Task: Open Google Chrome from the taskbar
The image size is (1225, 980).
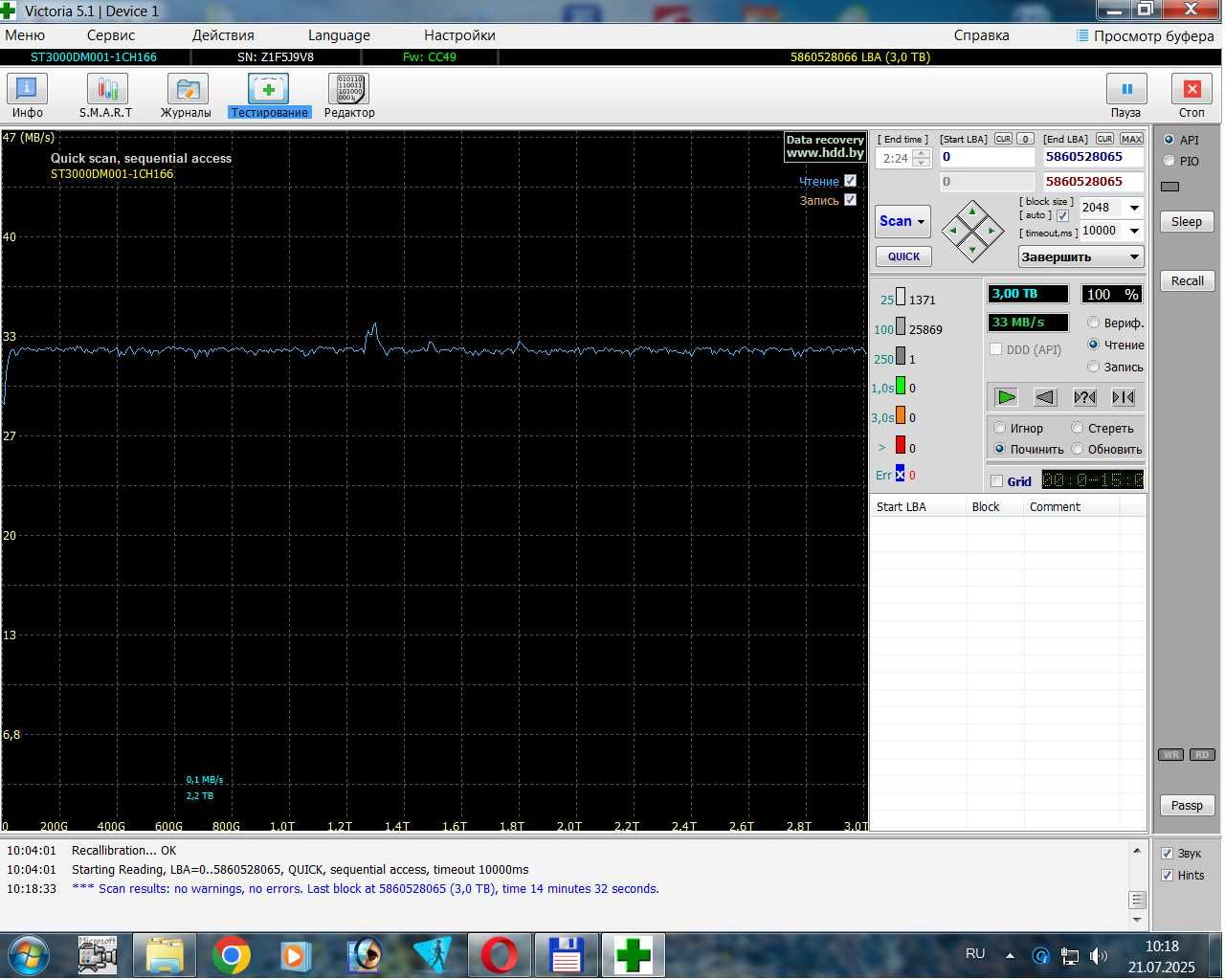Action: 232,955
